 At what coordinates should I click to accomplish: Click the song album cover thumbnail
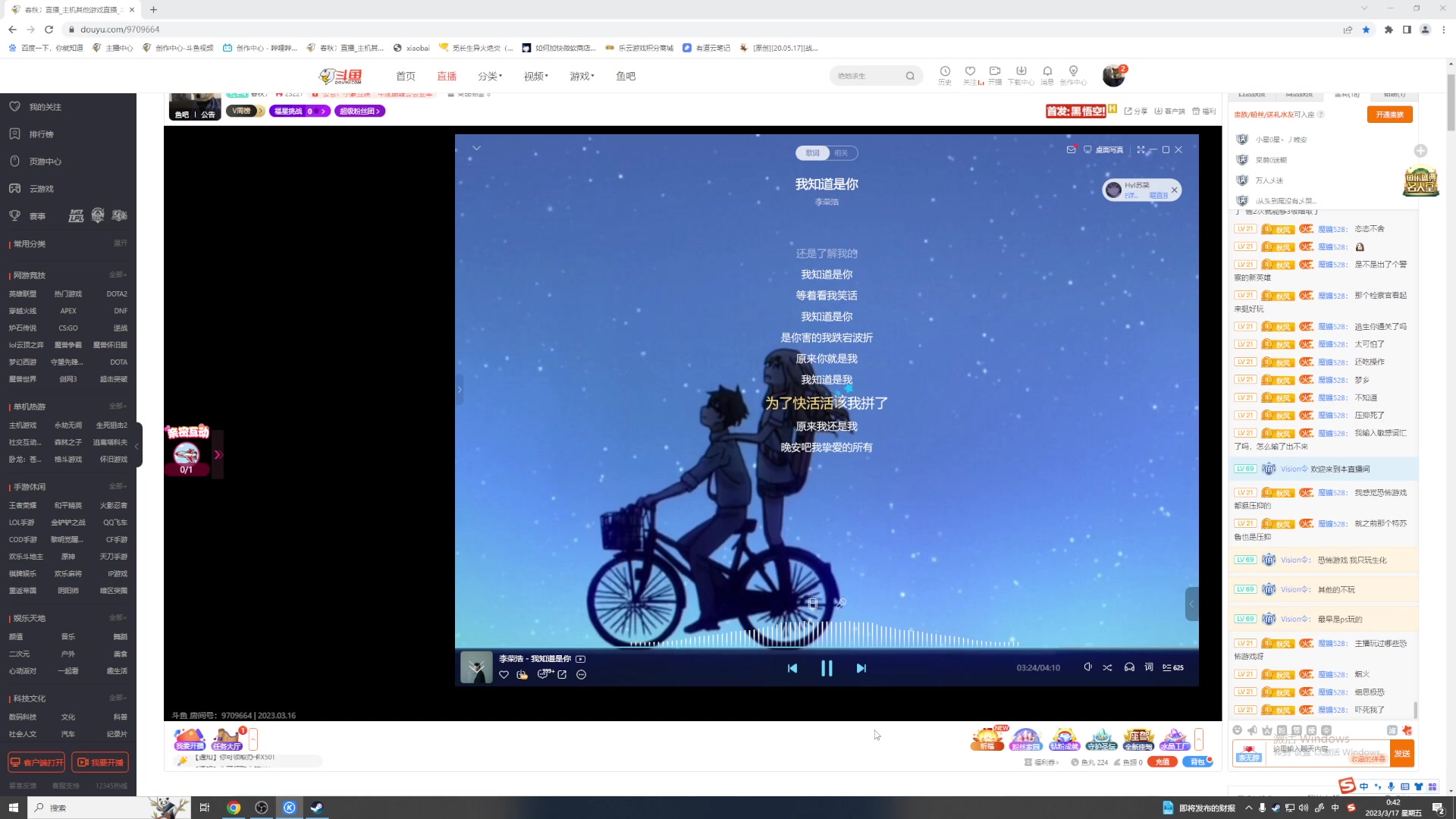point(476,667)
